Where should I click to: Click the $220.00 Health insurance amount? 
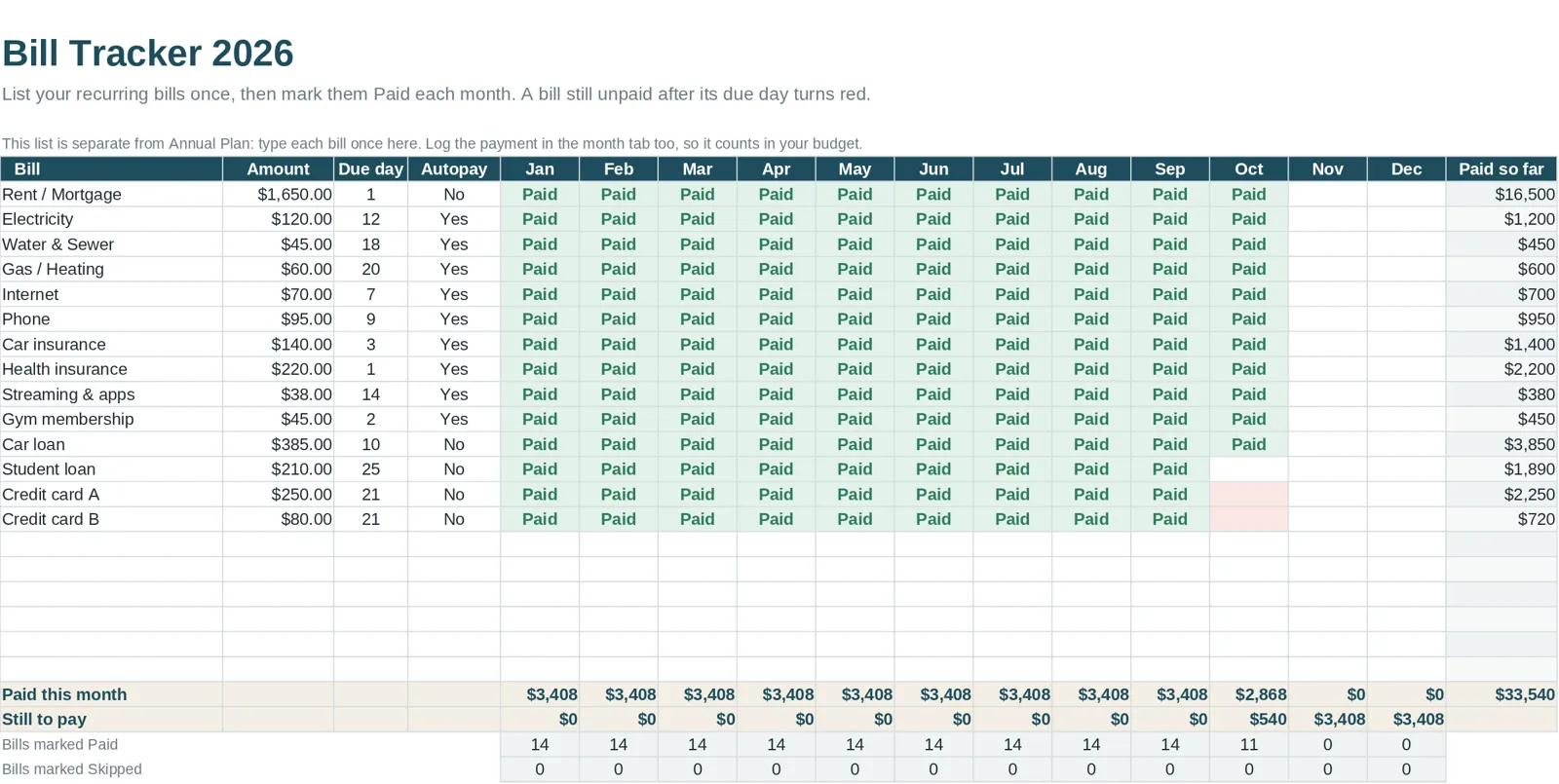[301, 369]
